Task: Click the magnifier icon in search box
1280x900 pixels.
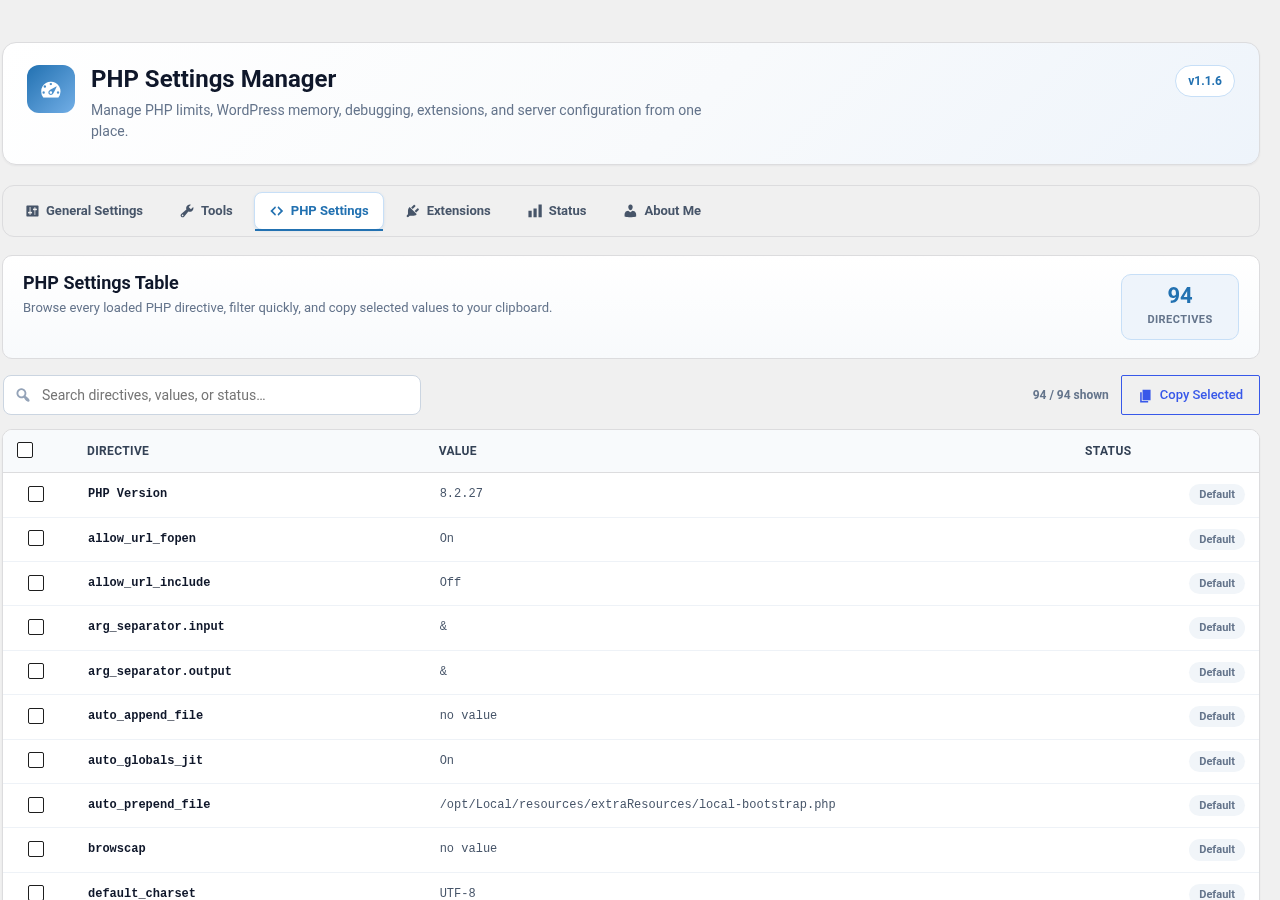Action: pos(23,395)
